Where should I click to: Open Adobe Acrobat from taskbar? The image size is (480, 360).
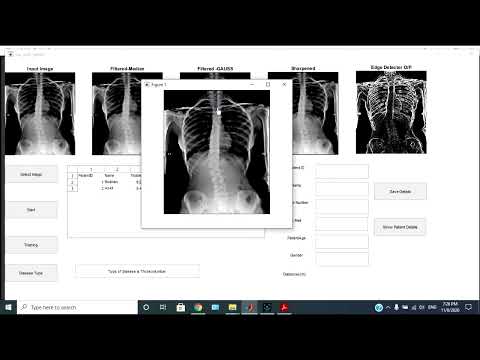[x=284, y=307]
